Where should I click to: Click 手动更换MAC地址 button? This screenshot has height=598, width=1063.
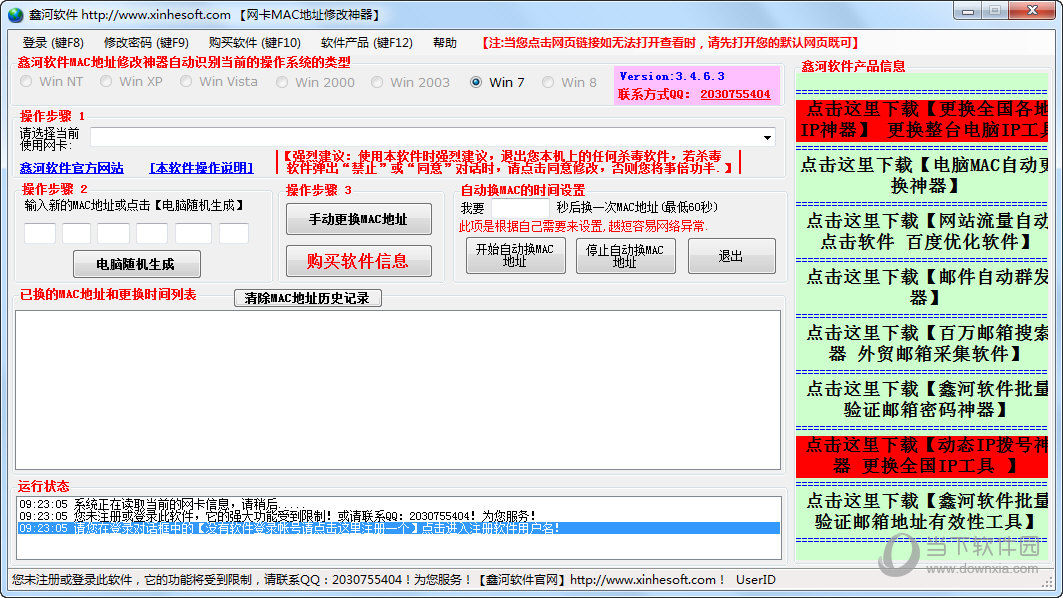(358, 218)
